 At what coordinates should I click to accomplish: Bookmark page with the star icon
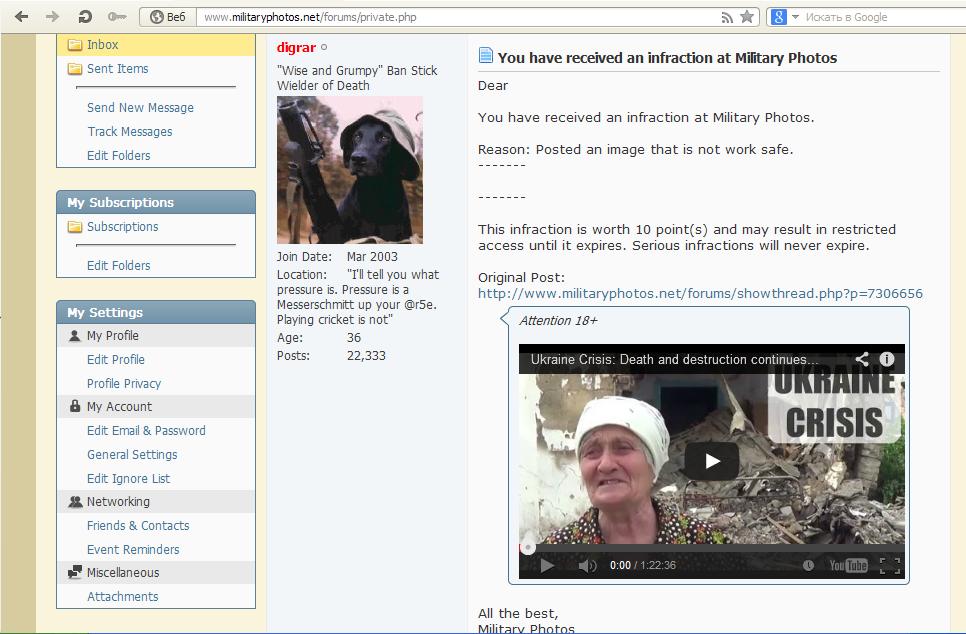[747, 17]
